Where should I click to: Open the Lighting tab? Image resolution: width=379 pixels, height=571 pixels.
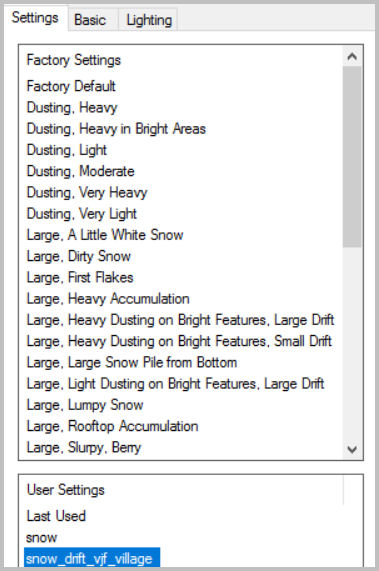pyautogui.click(x=149, y=20)
